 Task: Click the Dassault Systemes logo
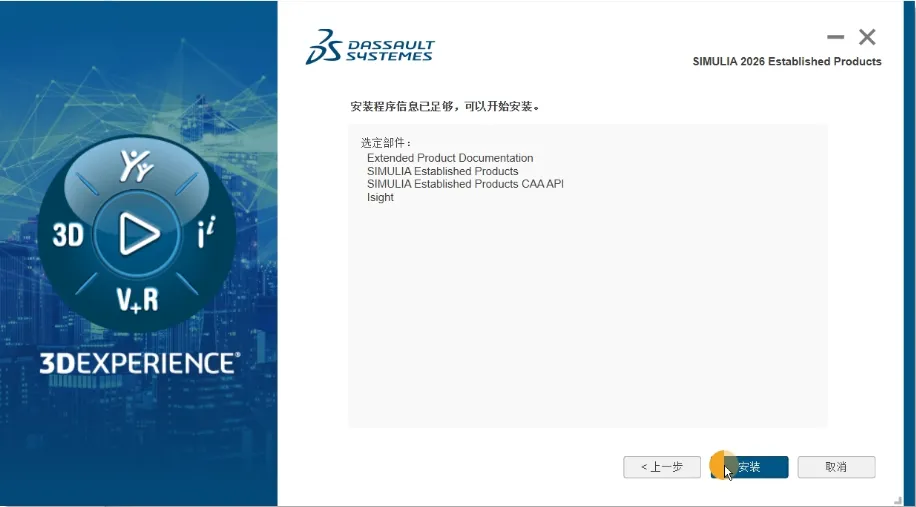(x=370, y=47)
